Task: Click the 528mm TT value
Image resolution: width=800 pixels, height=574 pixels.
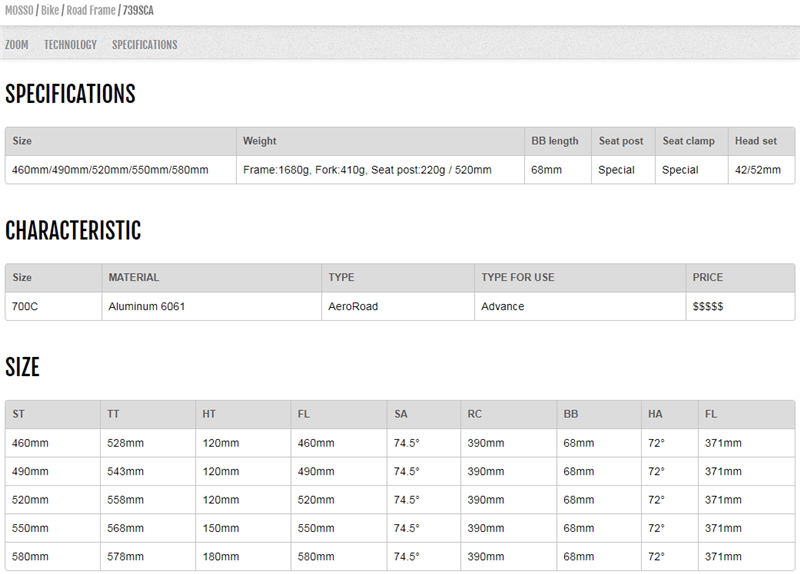Action: [x=148, y=443]
